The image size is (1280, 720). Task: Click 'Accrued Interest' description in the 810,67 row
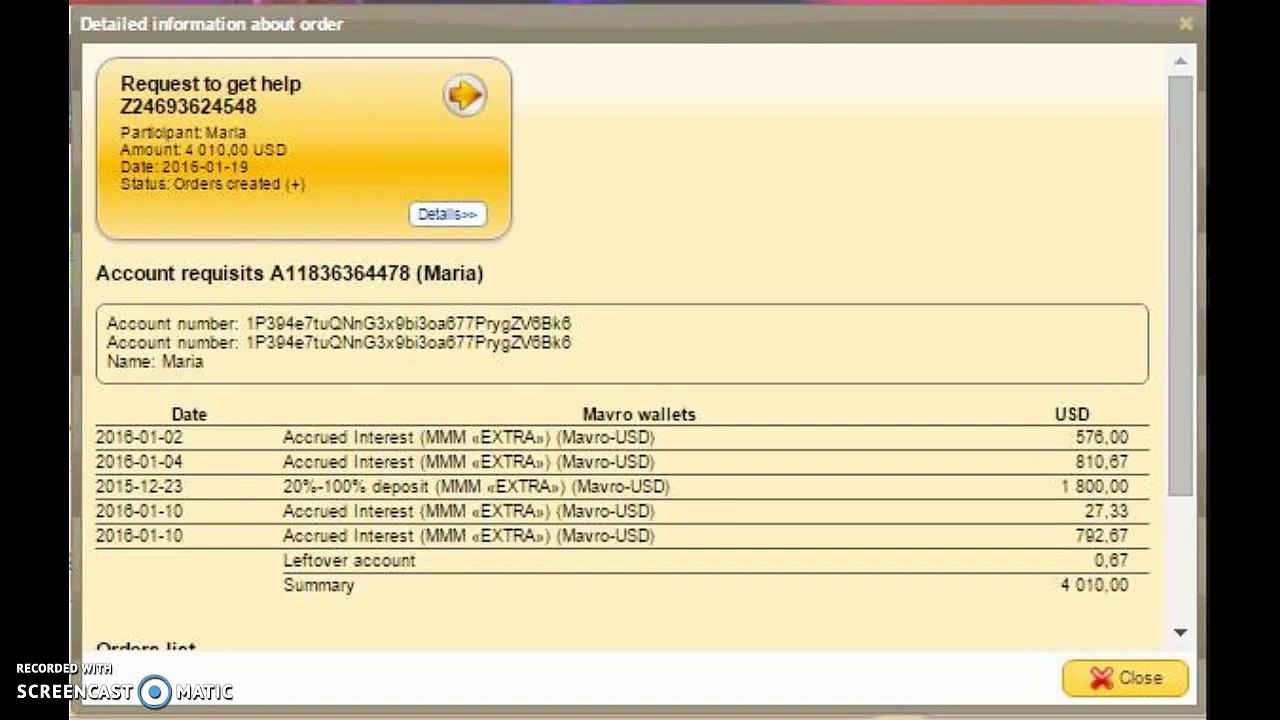point(469,462)
